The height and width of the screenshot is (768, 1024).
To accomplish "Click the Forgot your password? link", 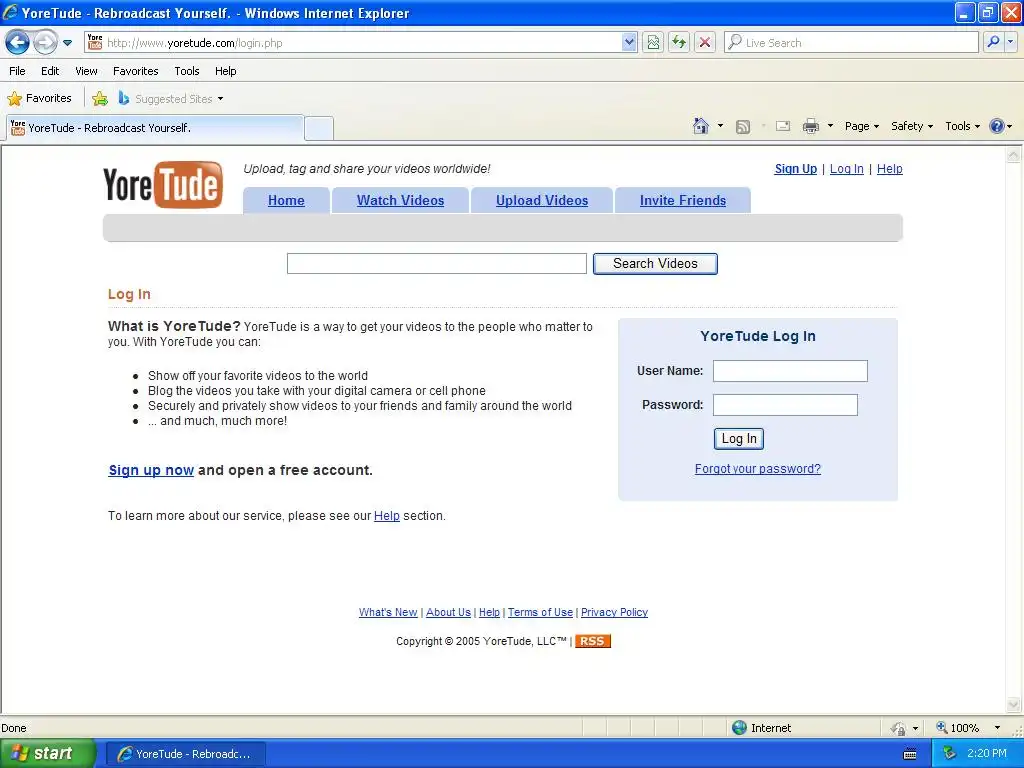I will coord(758,469).
